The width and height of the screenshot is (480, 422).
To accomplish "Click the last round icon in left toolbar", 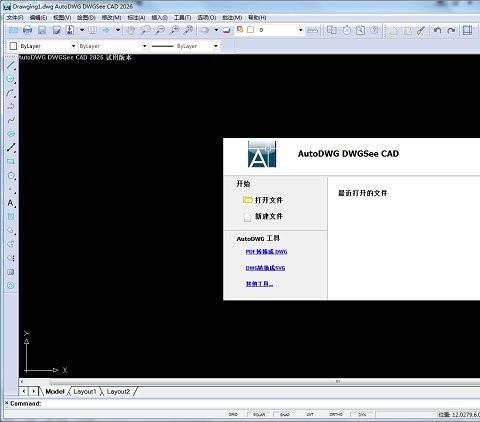I will coord(11,286).
